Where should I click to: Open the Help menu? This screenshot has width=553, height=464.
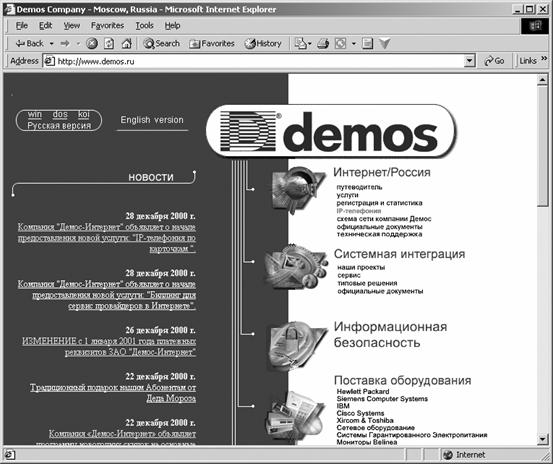(x=172, y=26)
